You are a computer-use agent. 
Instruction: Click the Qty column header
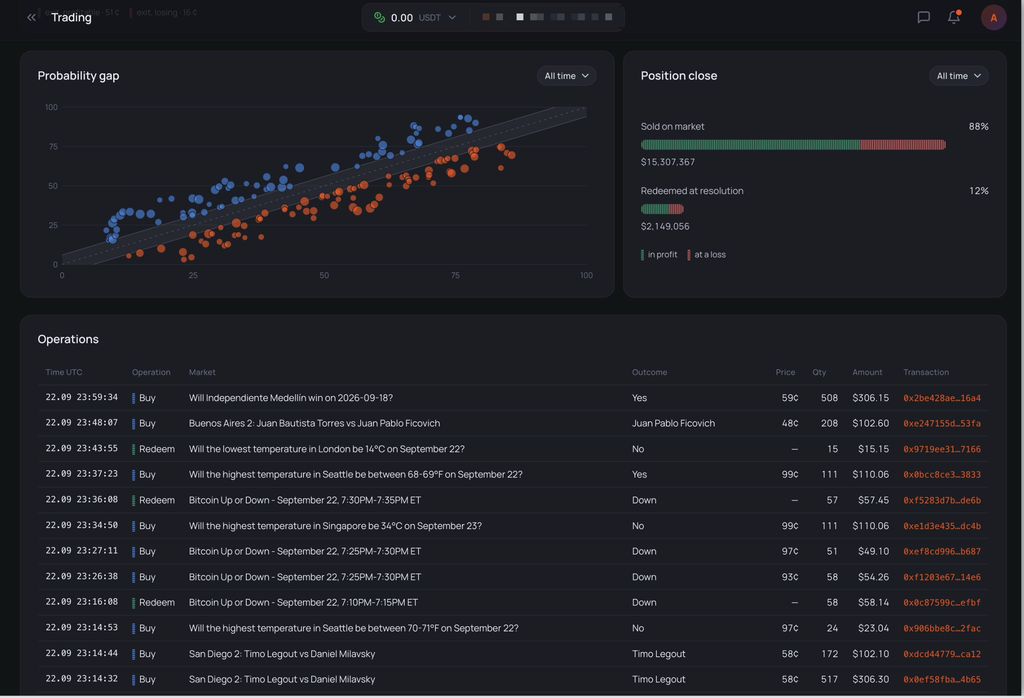[819, 372]
